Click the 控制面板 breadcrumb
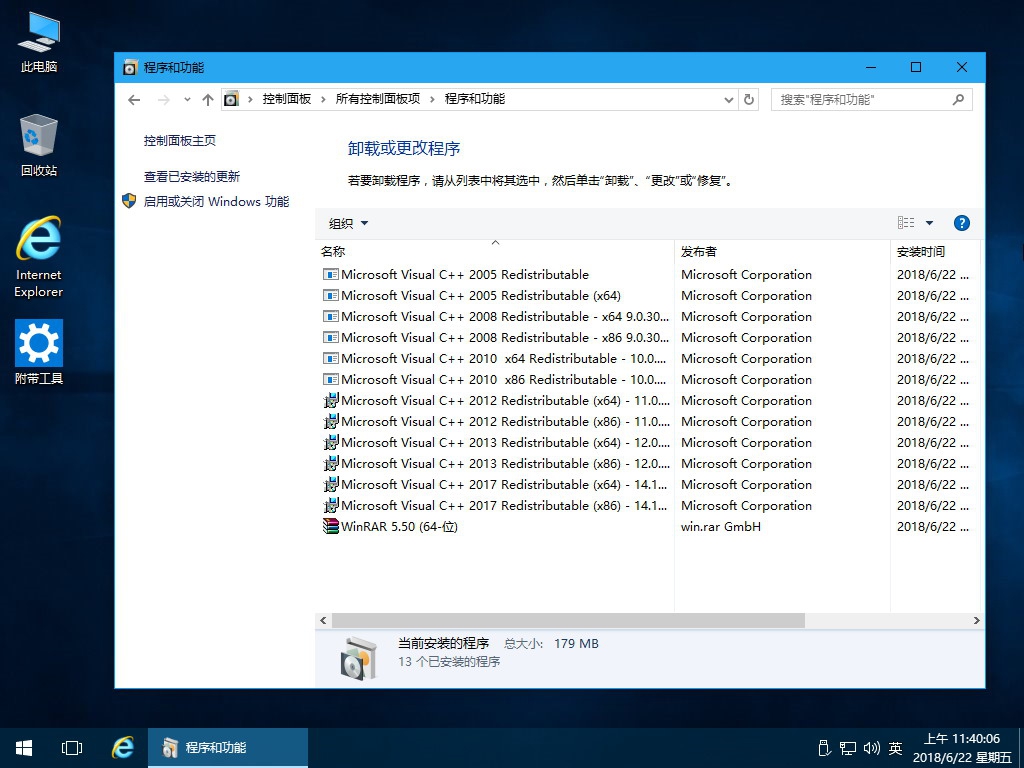 click(287, 99)
